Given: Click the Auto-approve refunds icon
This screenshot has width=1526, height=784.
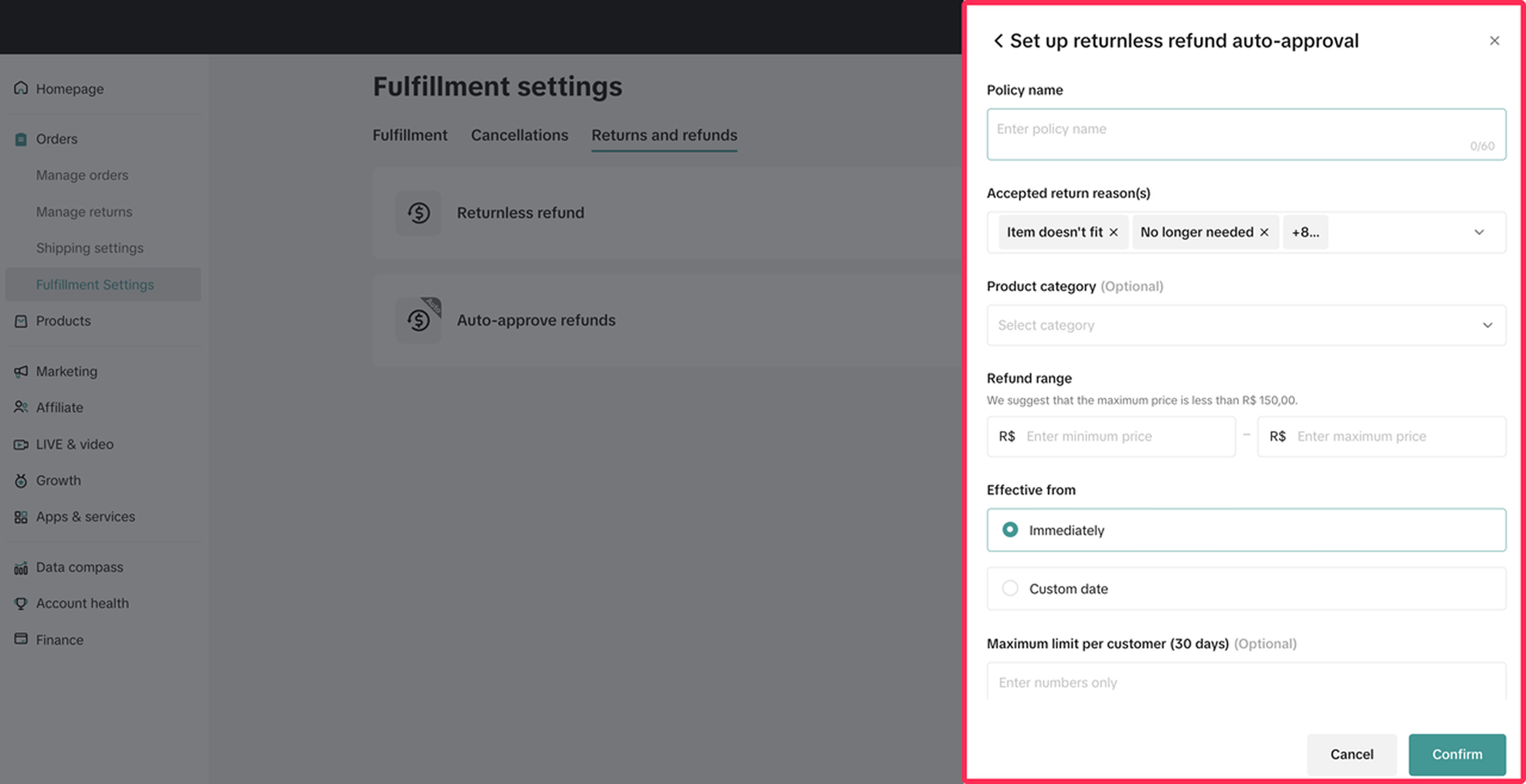Looking at the screenshot, I should 418,320.
